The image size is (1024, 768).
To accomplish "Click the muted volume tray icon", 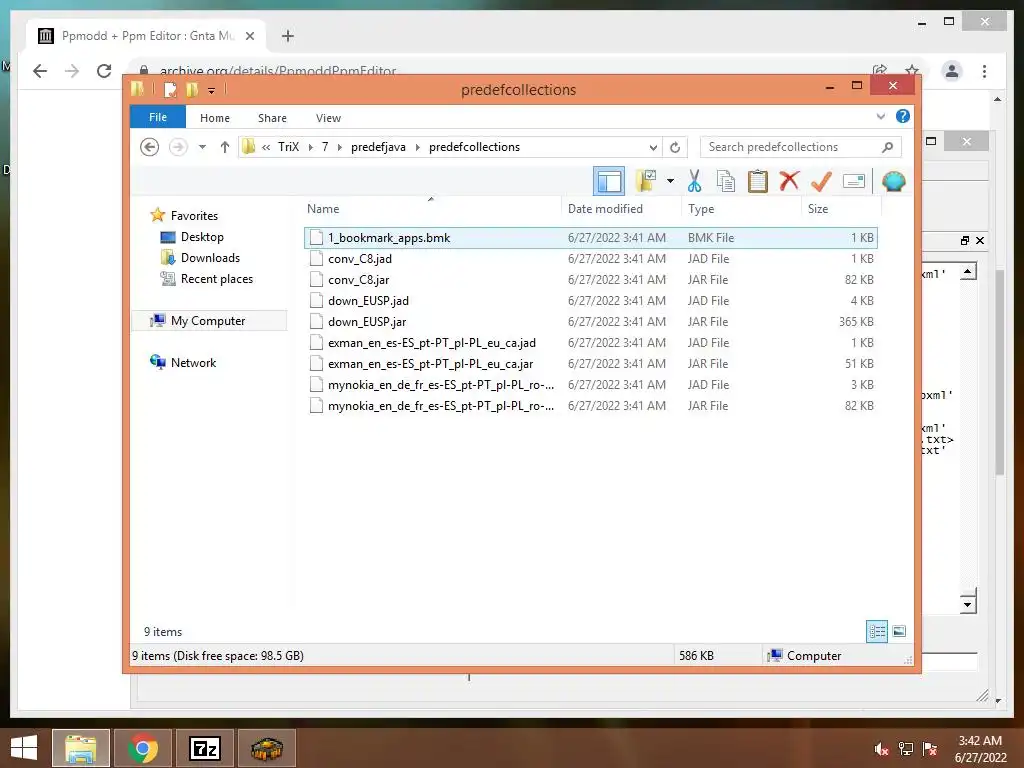I will click(881, 749).
